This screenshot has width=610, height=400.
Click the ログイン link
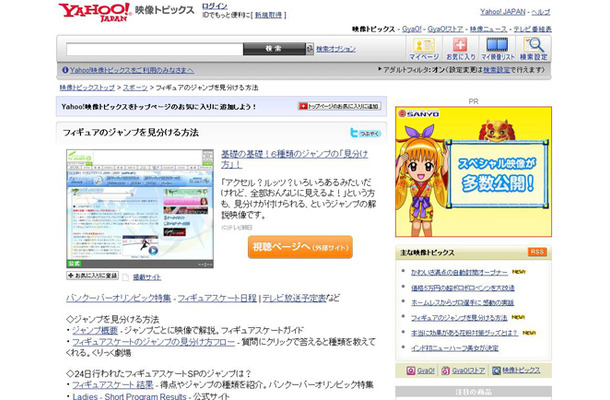215,6
